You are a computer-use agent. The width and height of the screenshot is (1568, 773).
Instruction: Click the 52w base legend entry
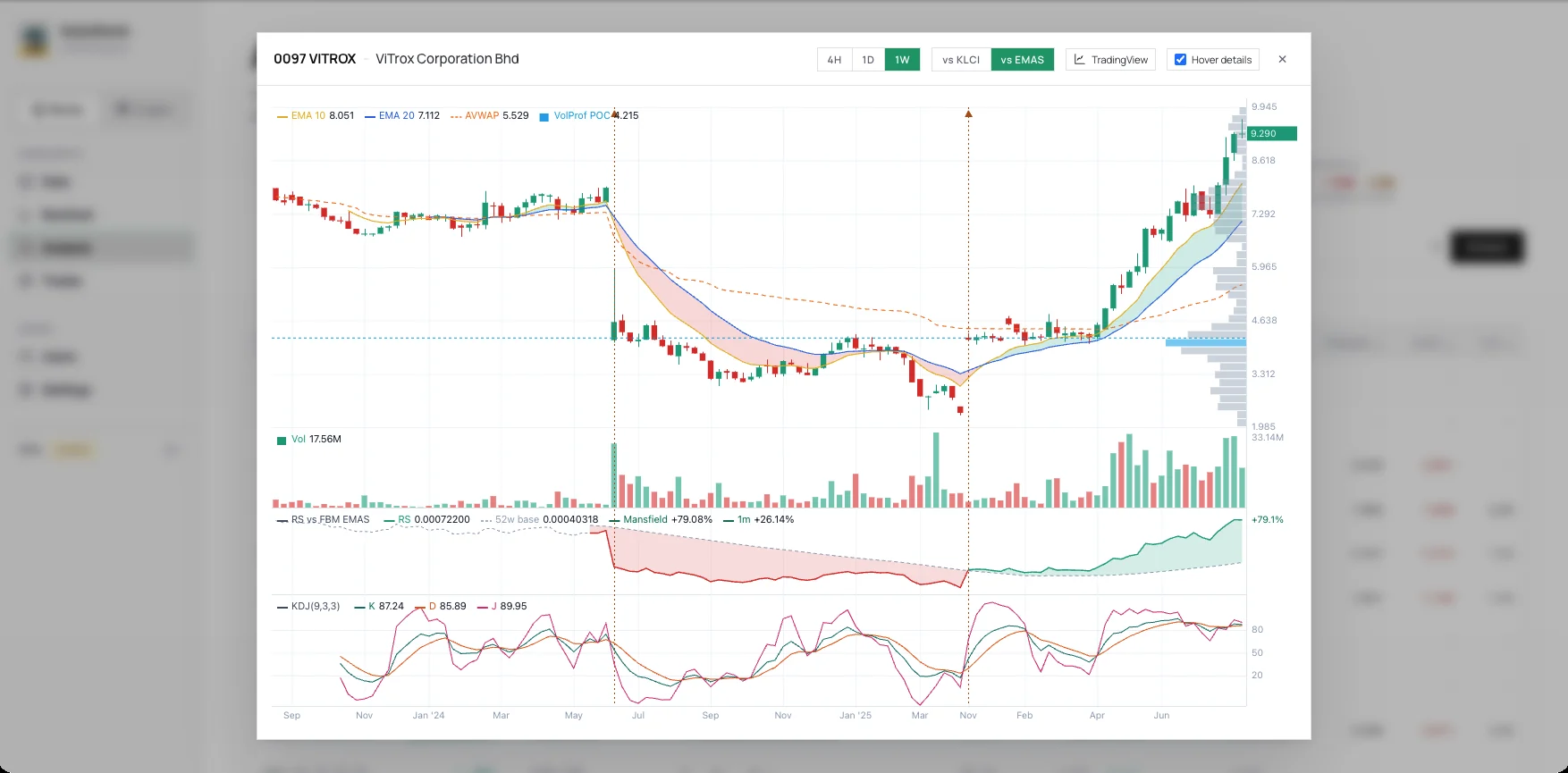tap(540, 519)
